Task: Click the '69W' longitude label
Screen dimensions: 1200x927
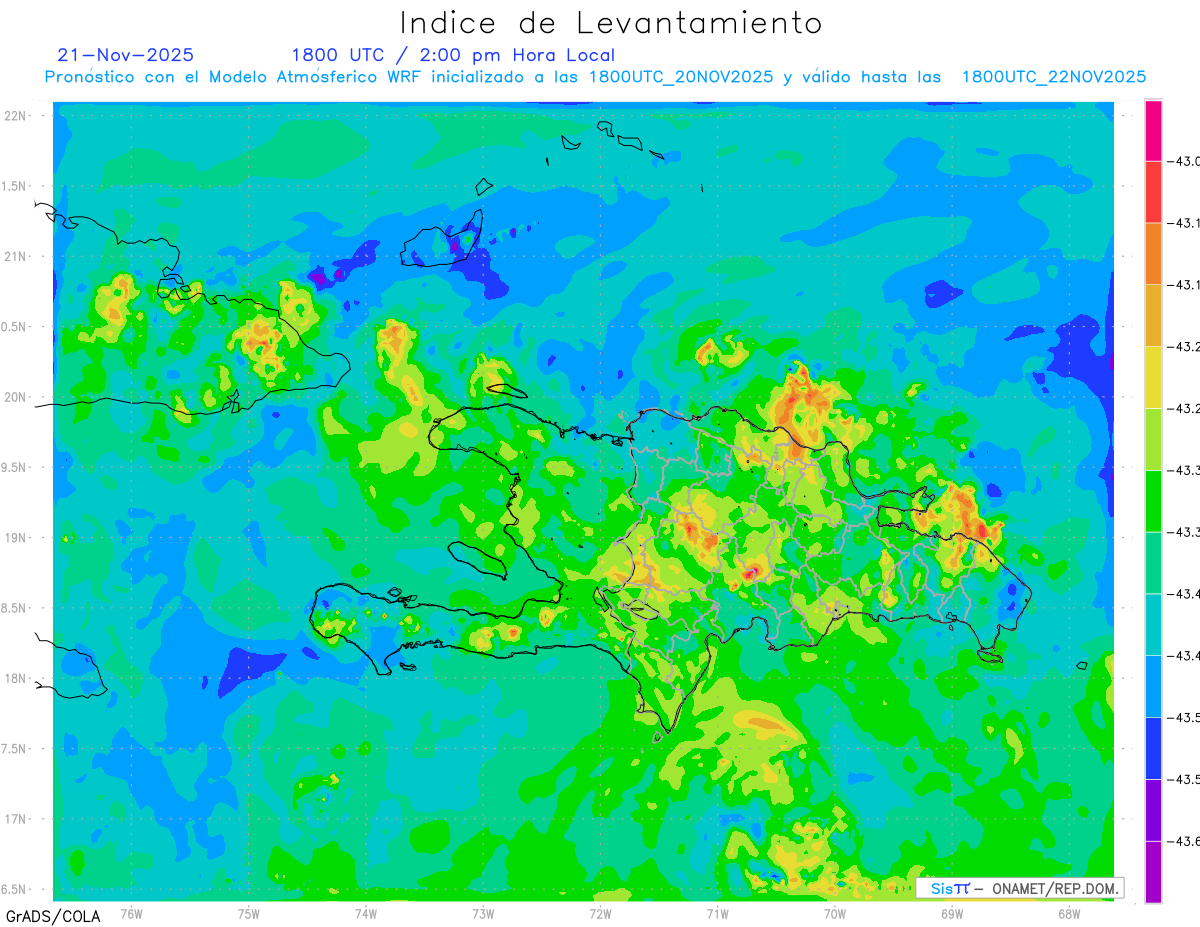Action: click(952, 913)
